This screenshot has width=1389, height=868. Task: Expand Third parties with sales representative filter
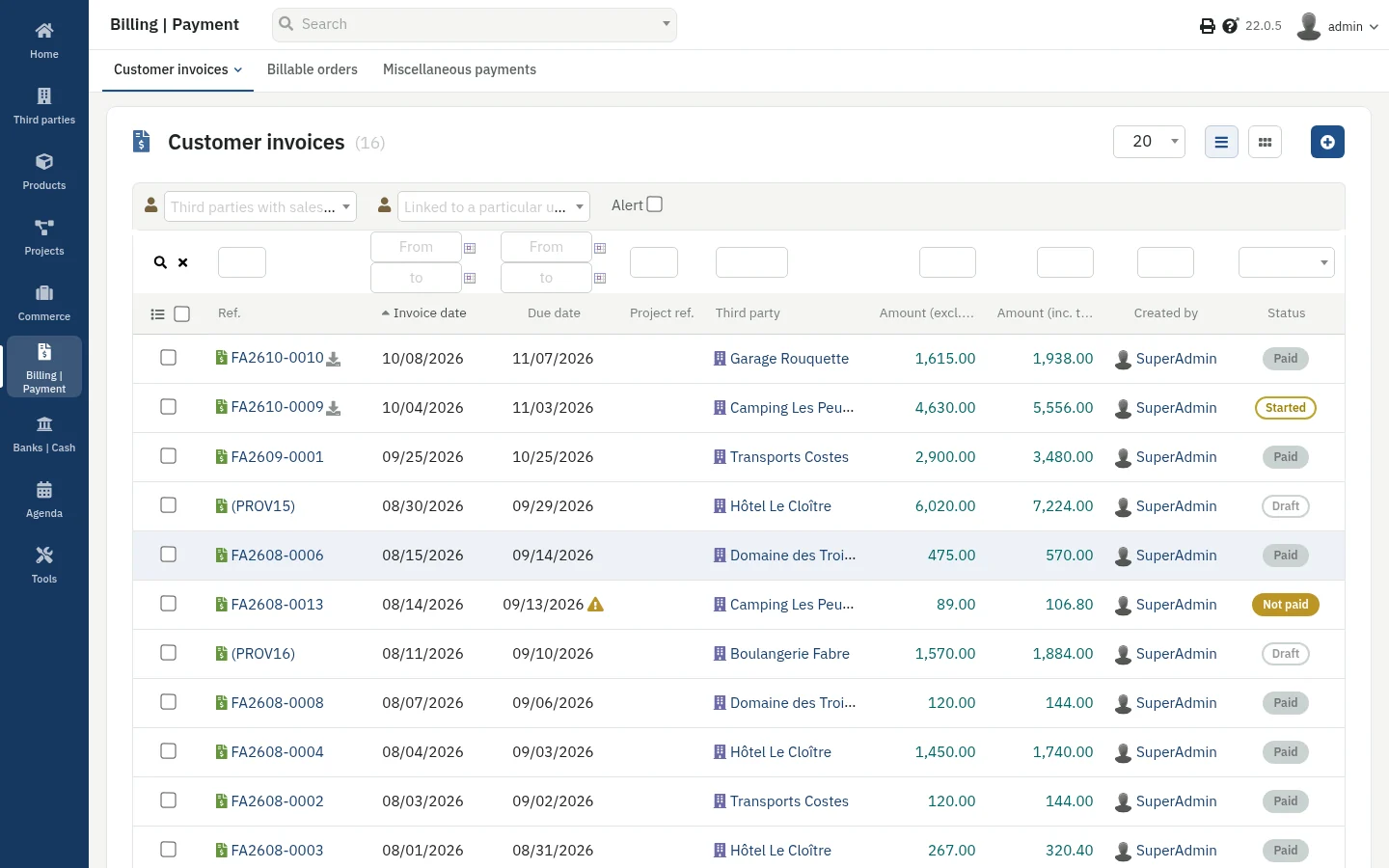pos(260,206)
